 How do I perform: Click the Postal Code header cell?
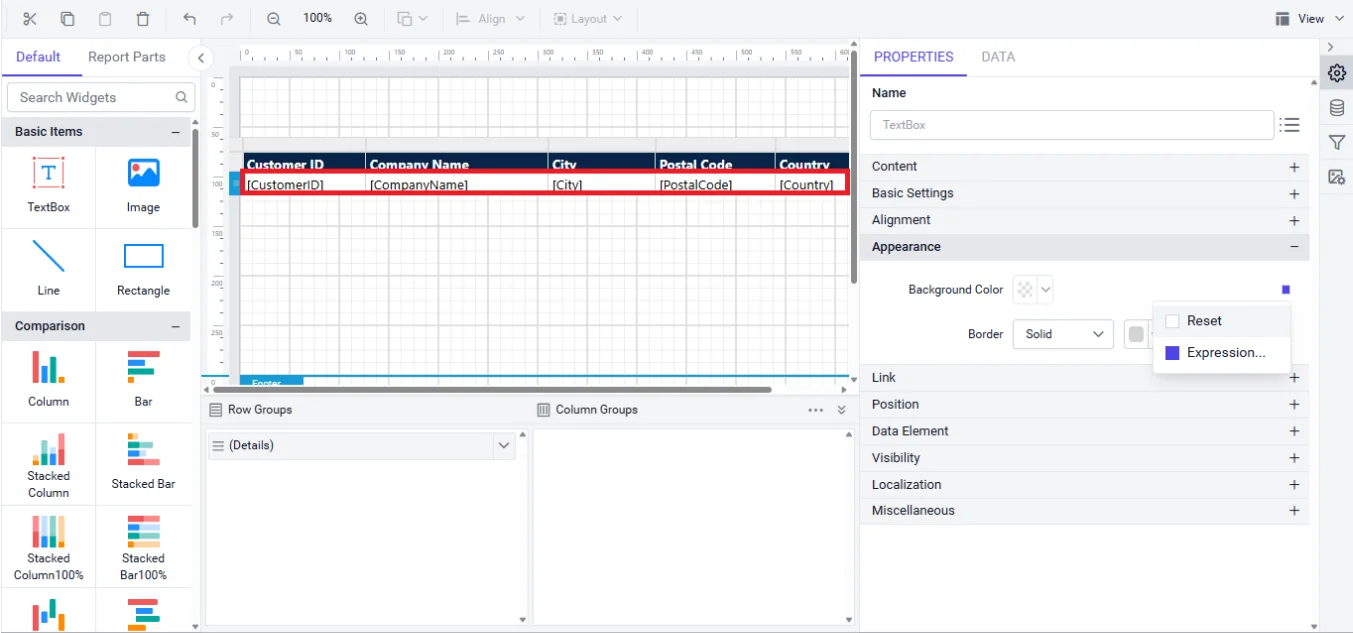(x=715, y=163)
